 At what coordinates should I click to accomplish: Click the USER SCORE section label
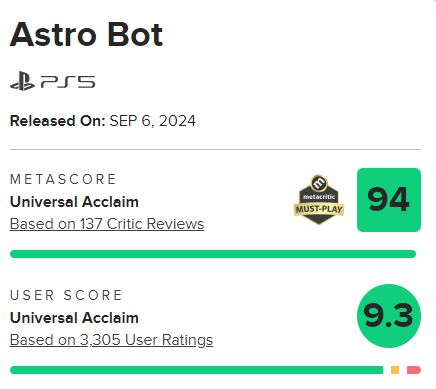pos(66,295)
